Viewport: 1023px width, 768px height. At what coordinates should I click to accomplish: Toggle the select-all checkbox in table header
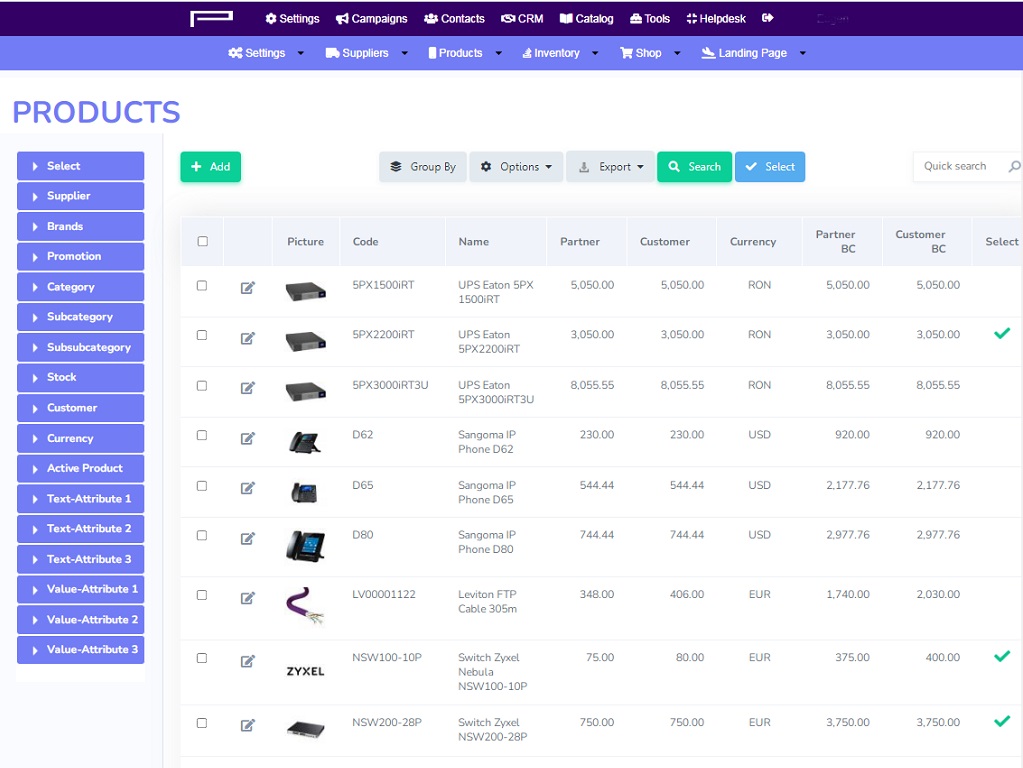click(x=203, y=241)
